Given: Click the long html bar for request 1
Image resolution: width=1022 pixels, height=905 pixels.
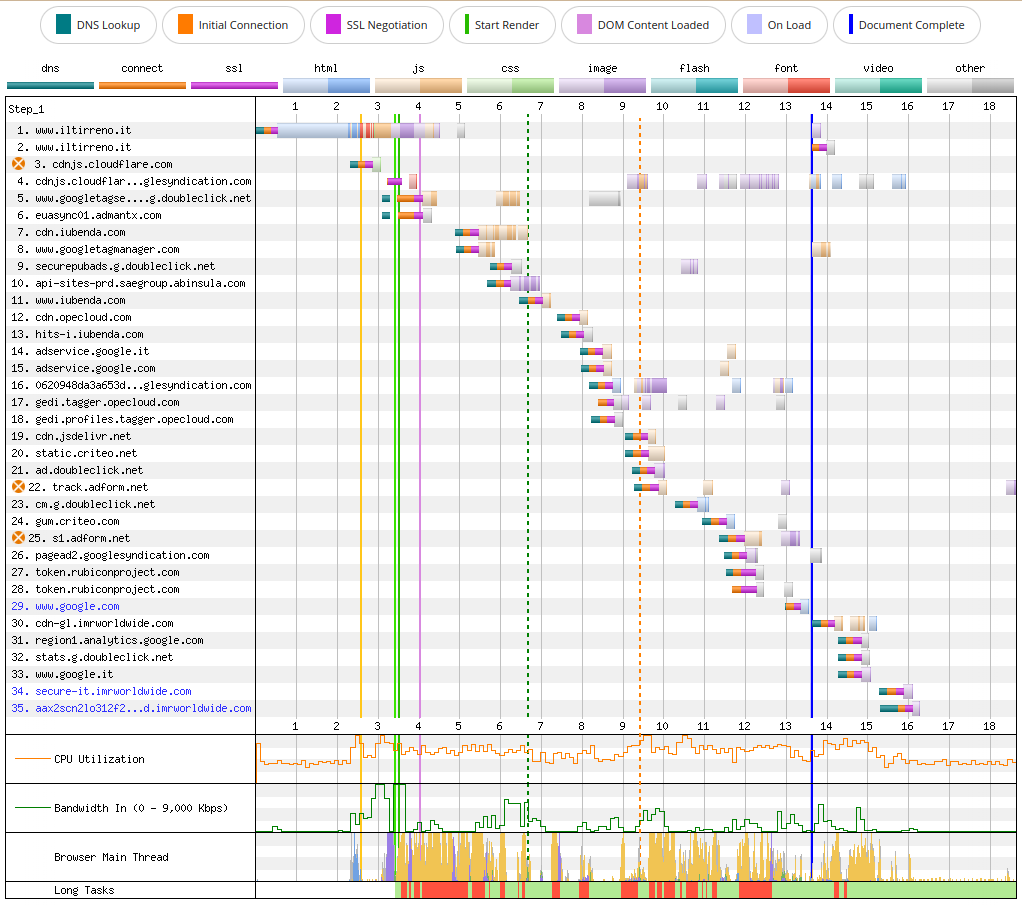Looking at the screenshot, I should pos(313,130).
